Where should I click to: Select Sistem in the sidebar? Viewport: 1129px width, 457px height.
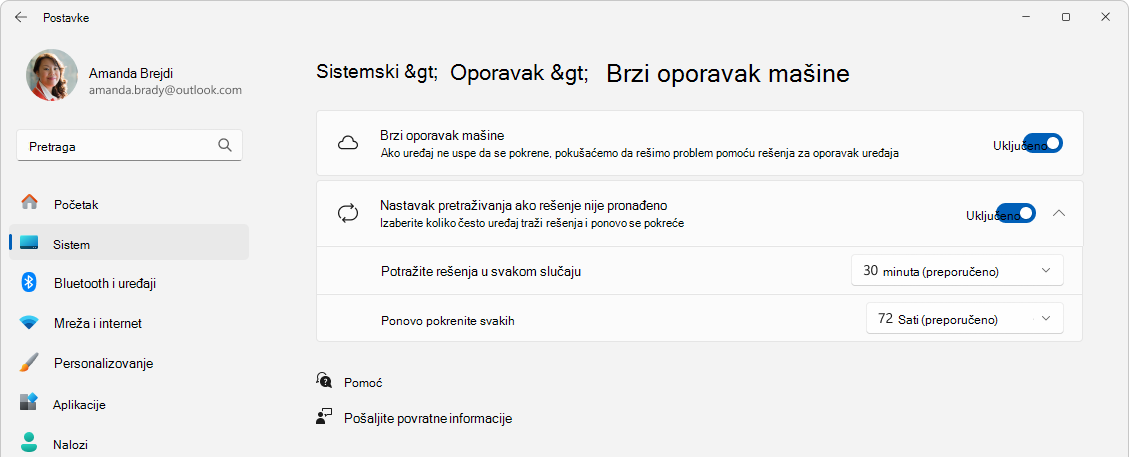[x=130, y=244]
